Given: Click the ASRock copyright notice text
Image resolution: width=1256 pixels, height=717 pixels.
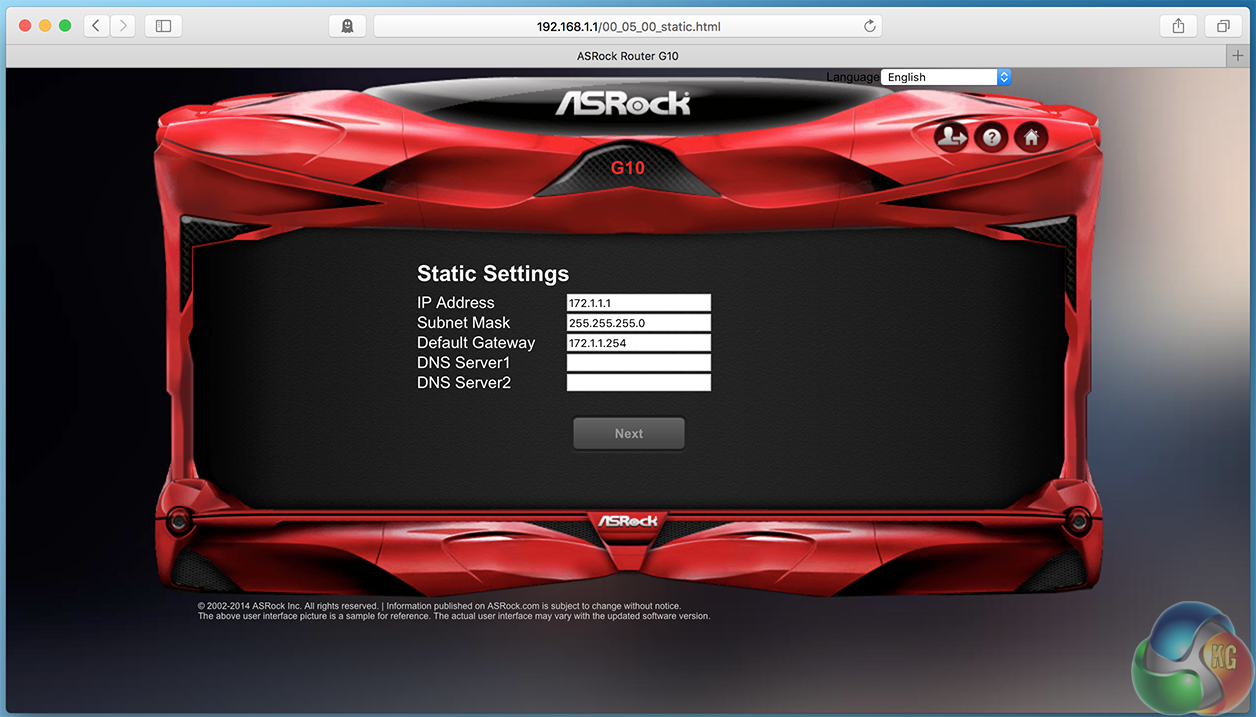Looking at the screenshot, I should (x=454, y=611).
